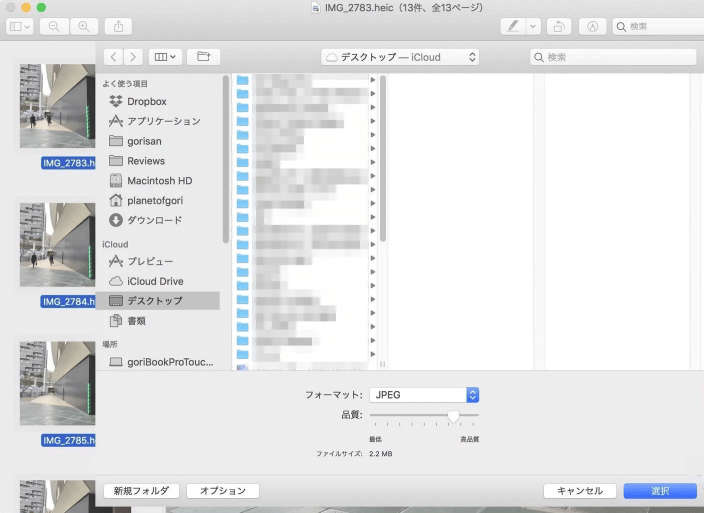This screenshot has width=704, height=513.
Task: Open the フォーマット JPEG dropdown
Action: [424, 395]
